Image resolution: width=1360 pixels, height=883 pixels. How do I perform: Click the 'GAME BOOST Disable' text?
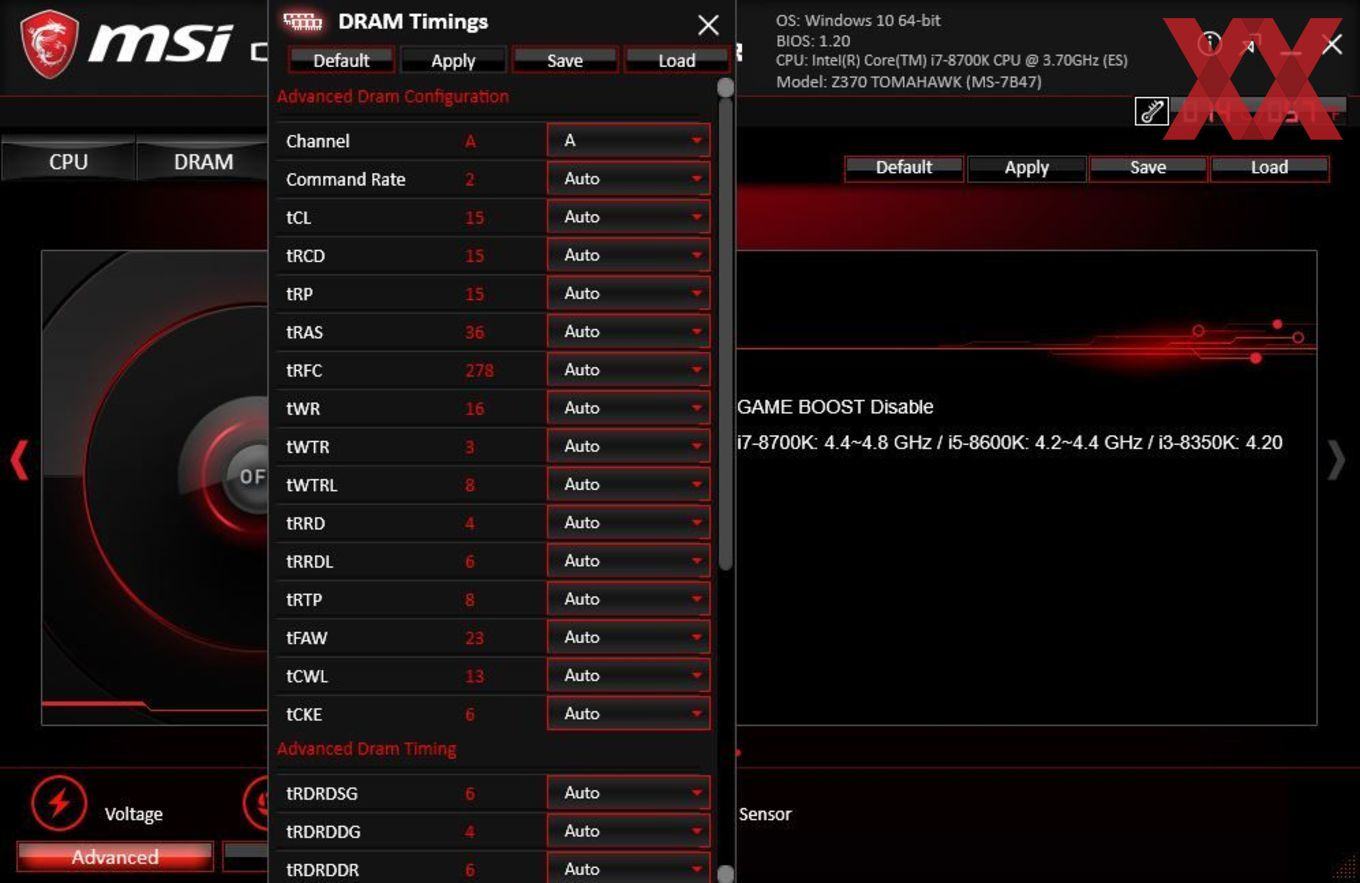835,407
